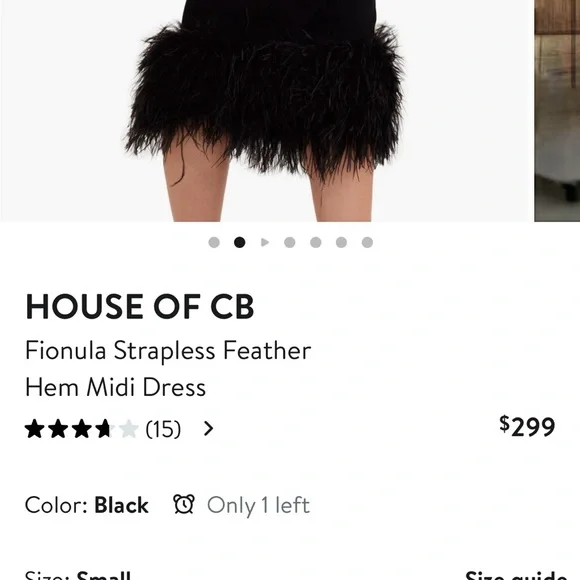Open the video slide play triangle indicator
Screen dimensions: 580x580
265,243
